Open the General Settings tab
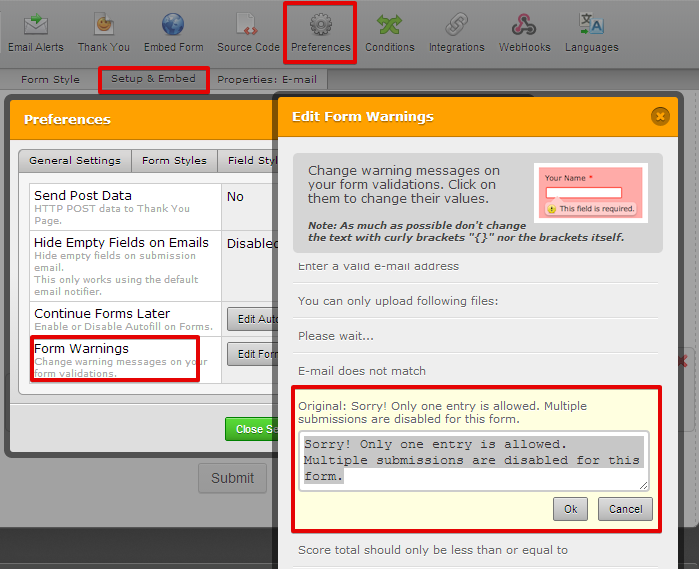Viewport: 699px width, 569px height. point(75,160)
